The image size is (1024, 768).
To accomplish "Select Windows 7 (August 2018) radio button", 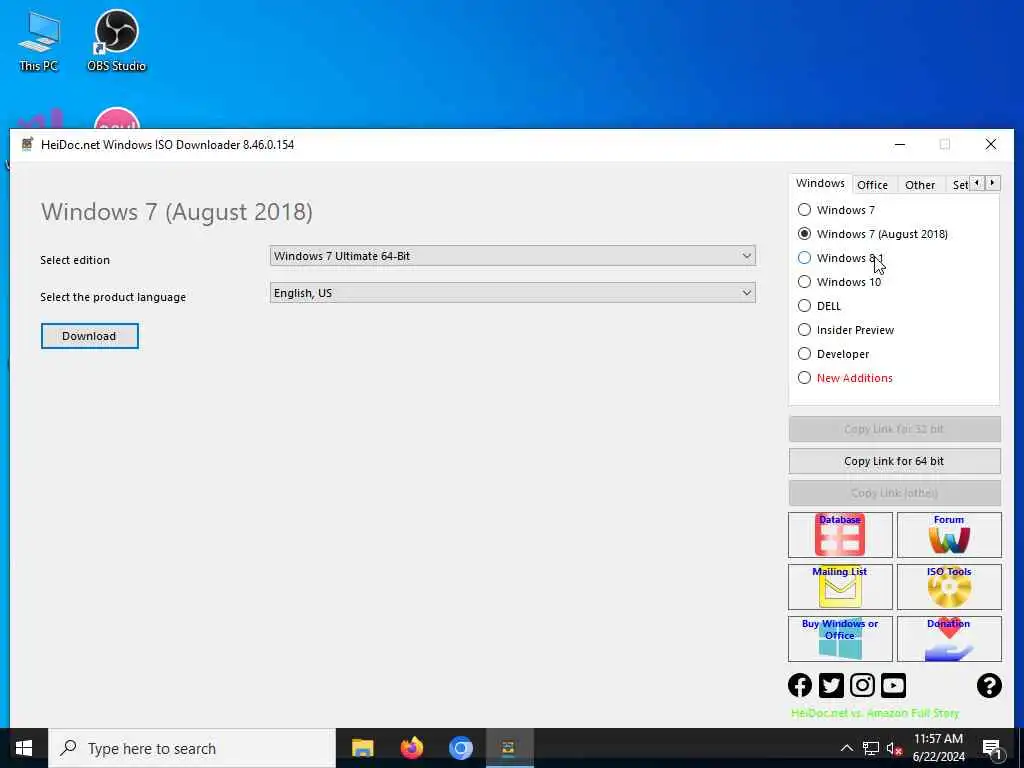I will click(x=805, y=234).
